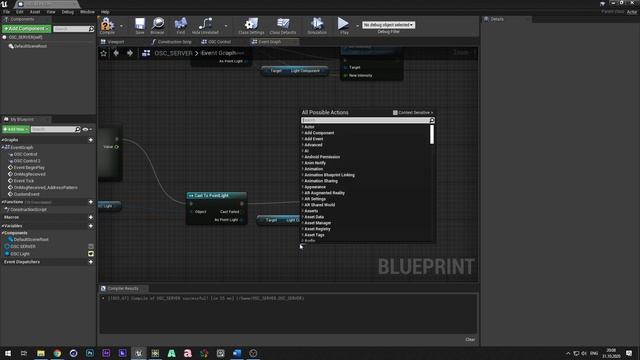Open notification center in system tray
This screenshot has height=360, width=640.
click(629, 353)
